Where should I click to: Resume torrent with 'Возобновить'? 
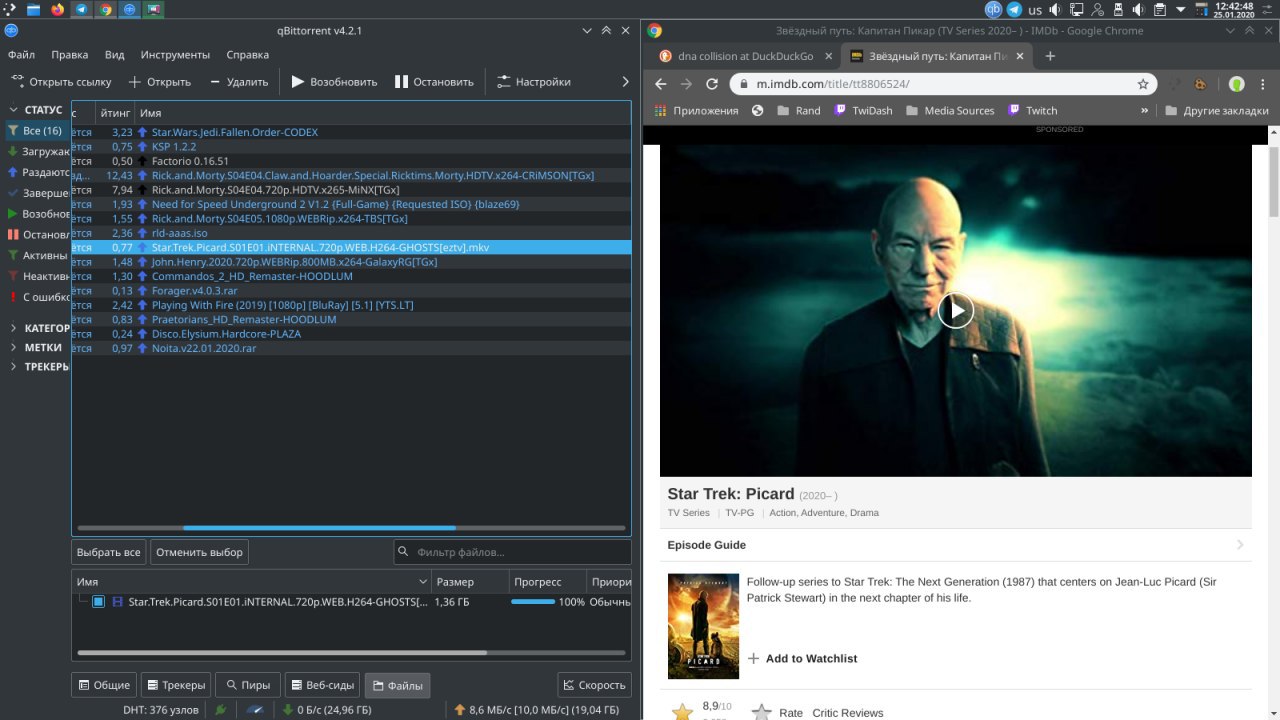tap(334, 82)
